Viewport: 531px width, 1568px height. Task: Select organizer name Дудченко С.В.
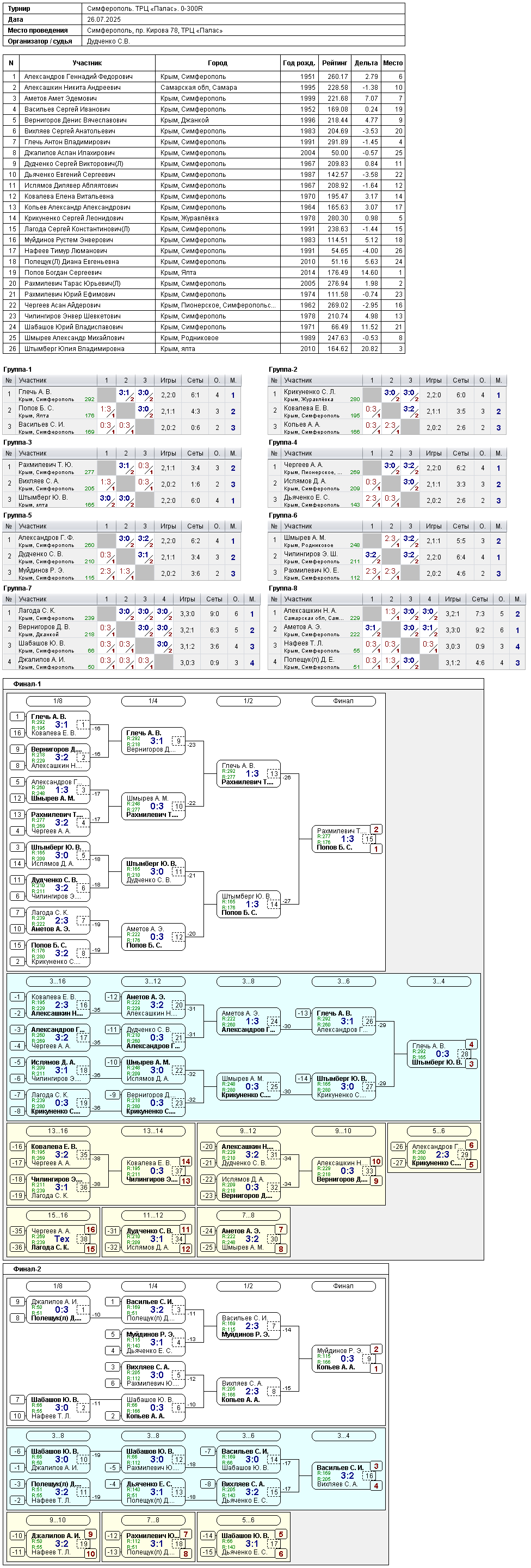click(108, 41)
